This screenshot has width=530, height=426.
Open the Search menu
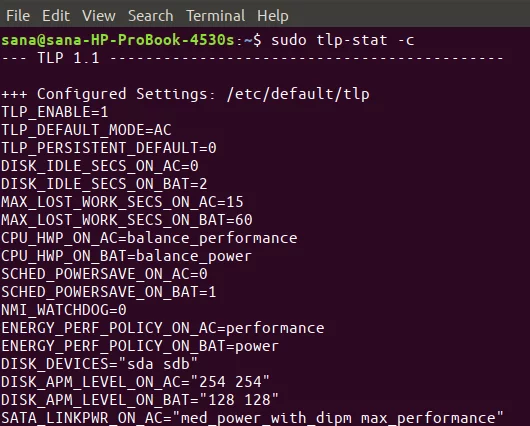[150, 16]
